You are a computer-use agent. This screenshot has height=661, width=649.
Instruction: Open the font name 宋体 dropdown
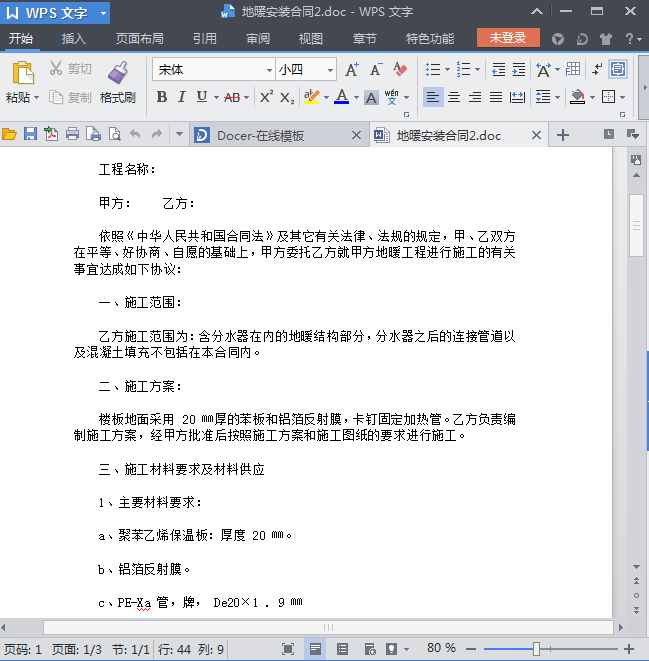pyautogui.click(x=269, y=70)
